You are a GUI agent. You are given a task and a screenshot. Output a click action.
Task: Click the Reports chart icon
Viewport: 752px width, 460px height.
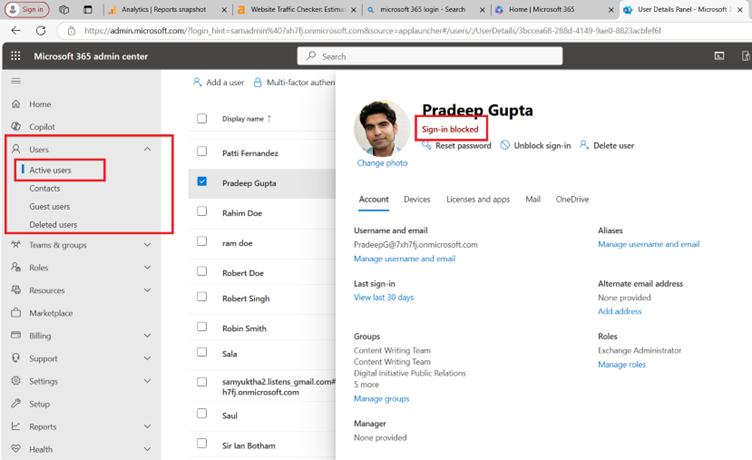point(16,426)
